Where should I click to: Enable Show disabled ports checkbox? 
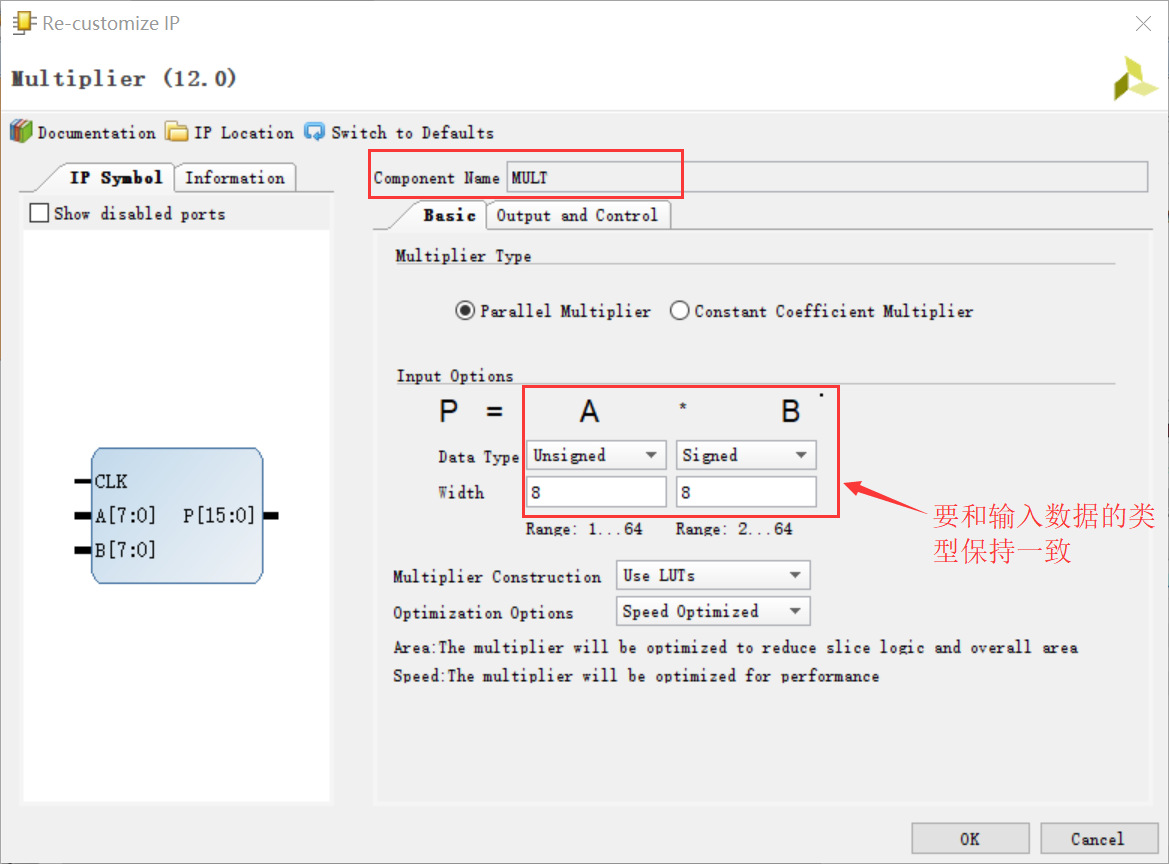(39, 213)
